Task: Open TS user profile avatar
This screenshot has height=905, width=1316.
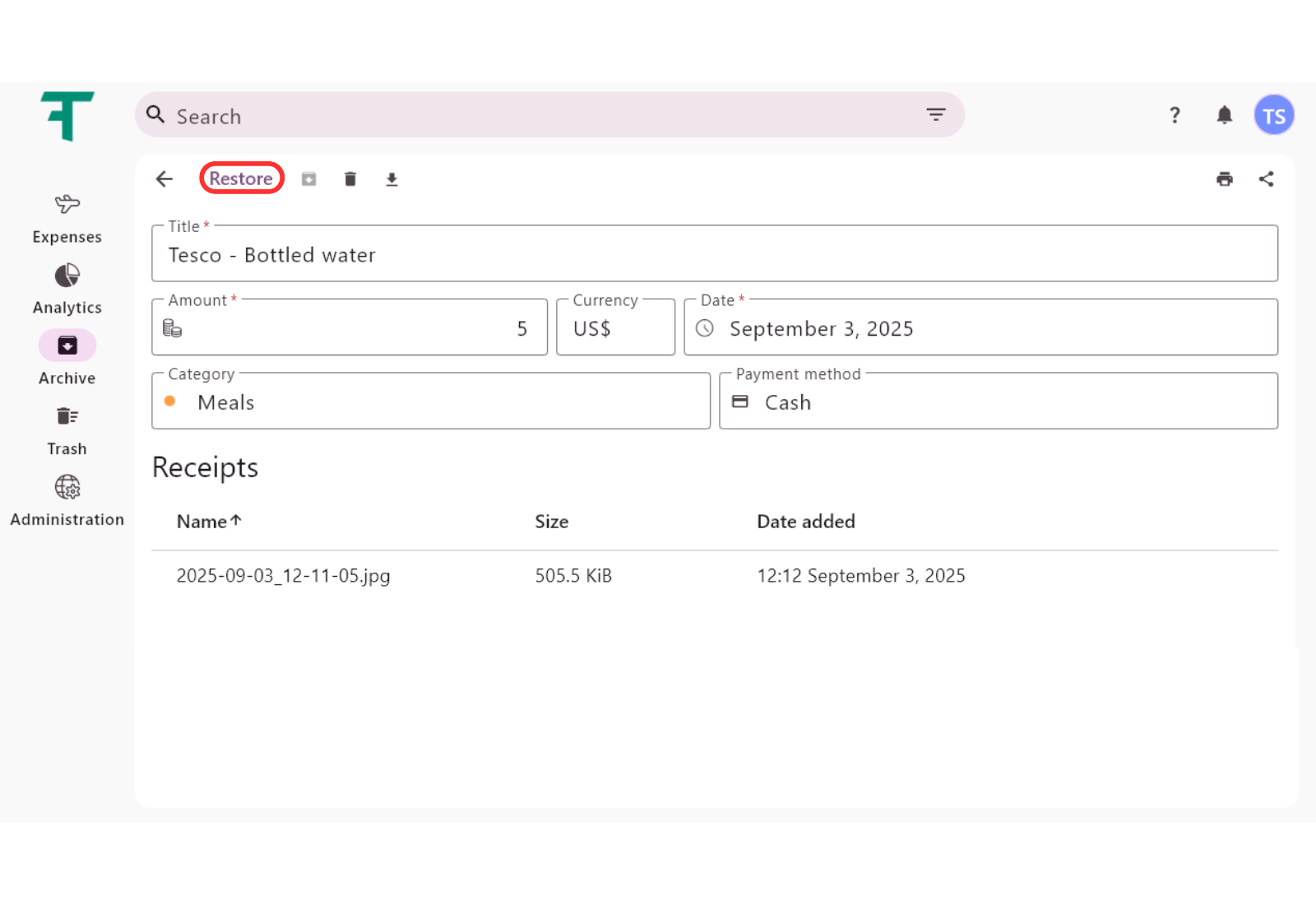Action: [x=1273, y=115]
